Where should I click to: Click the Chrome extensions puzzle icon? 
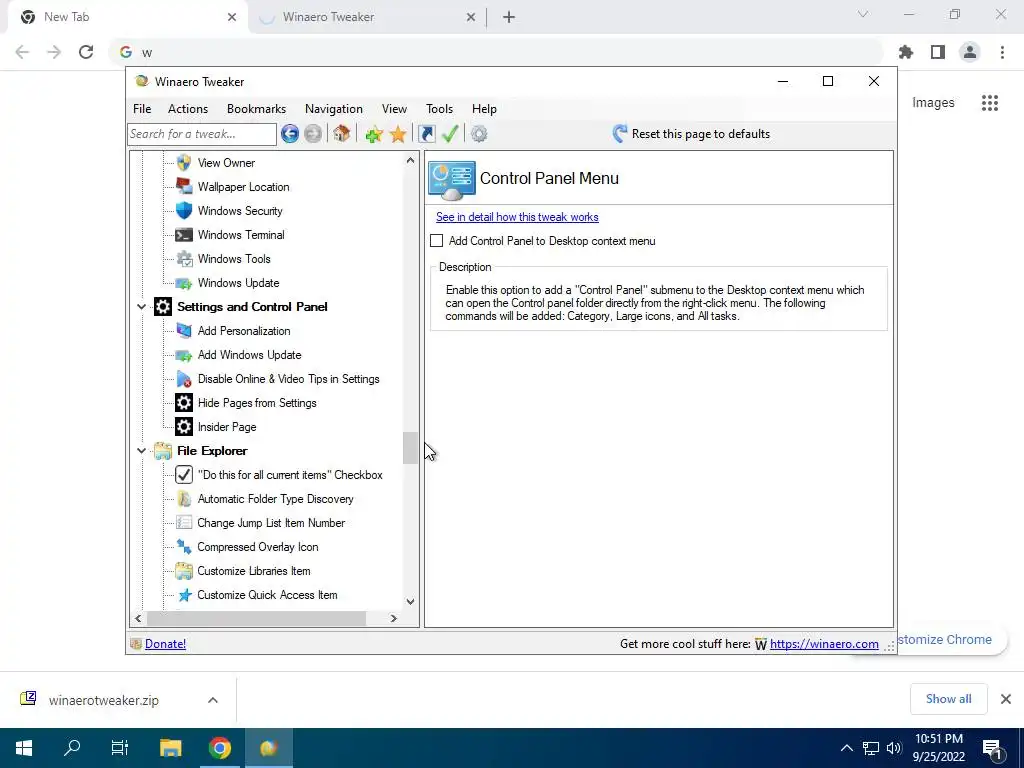[x=906, y=52]
